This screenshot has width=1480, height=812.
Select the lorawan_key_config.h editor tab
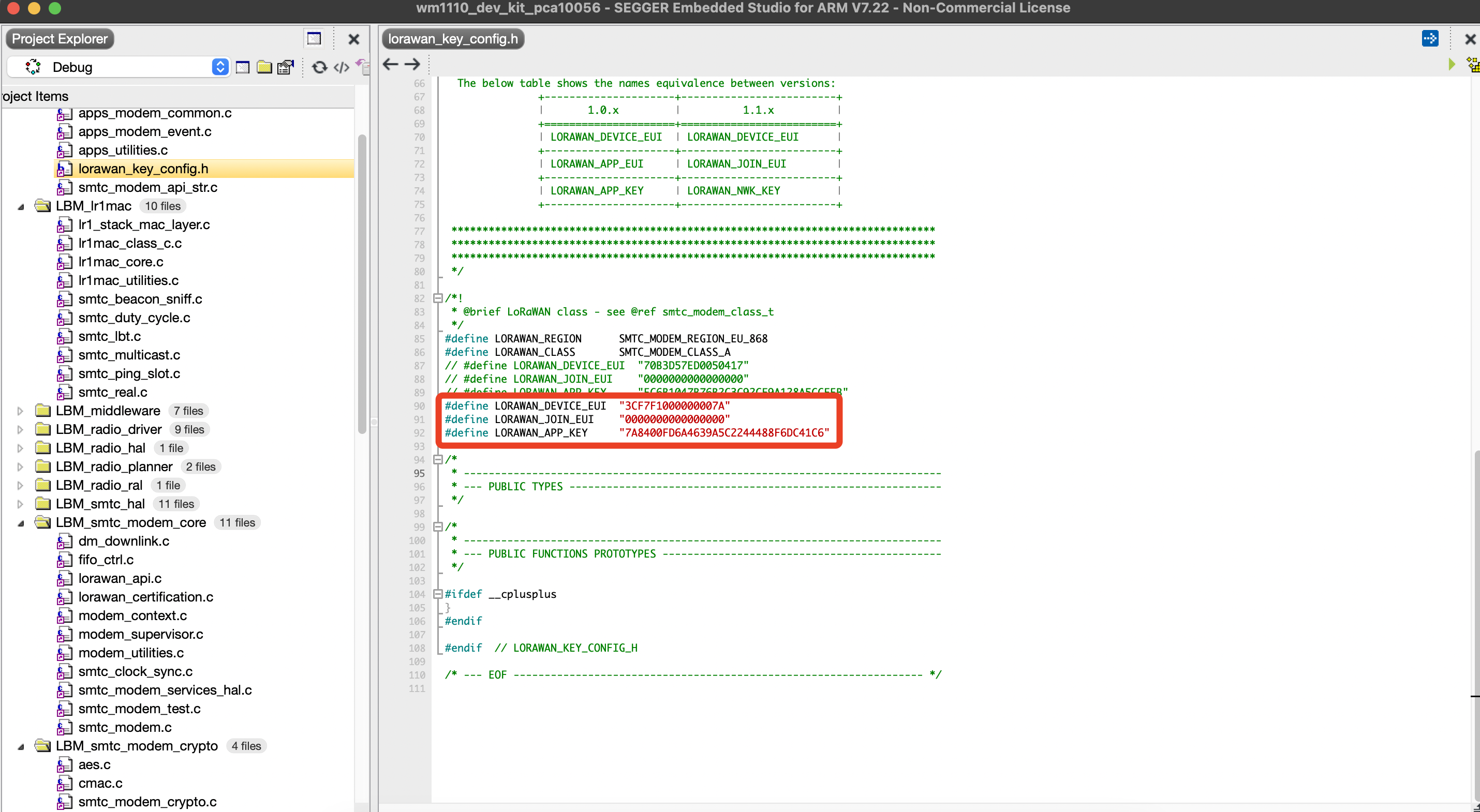tap(453, 38)
